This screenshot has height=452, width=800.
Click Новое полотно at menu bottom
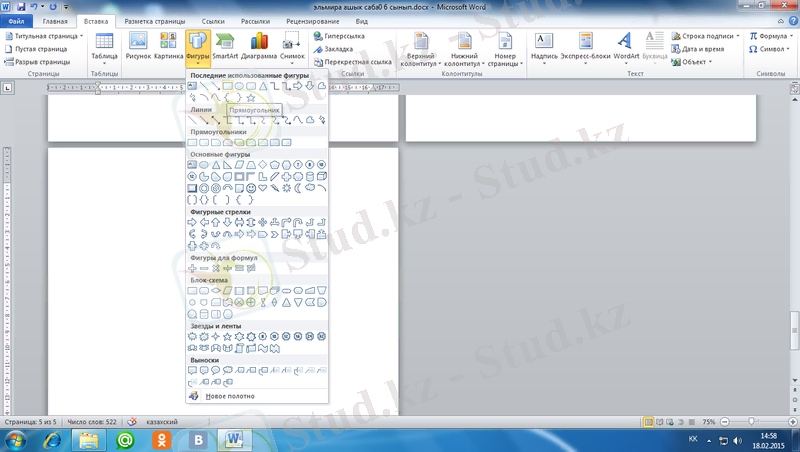click(230, 396)
